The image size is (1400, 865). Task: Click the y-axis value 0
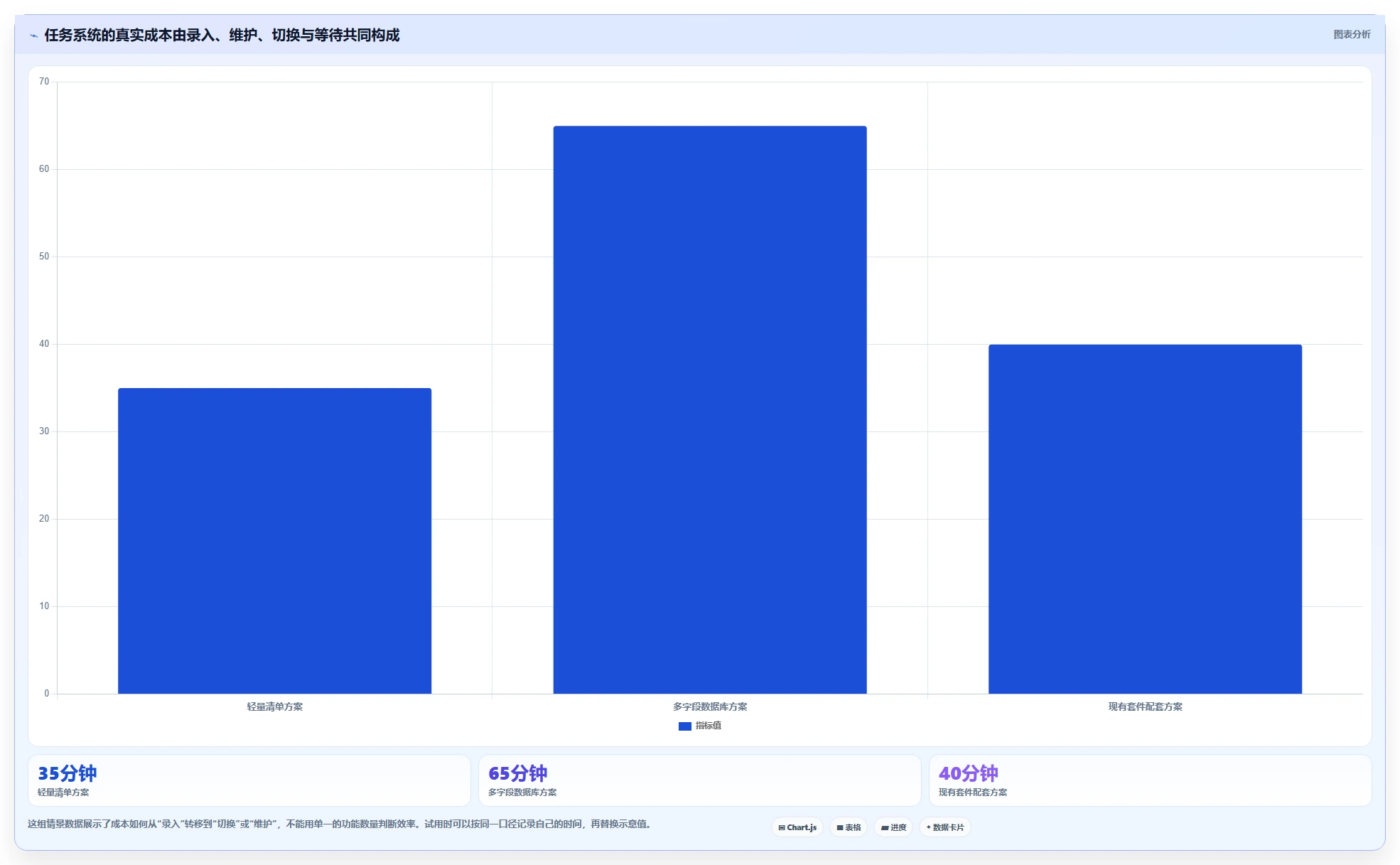pos(47,694)
